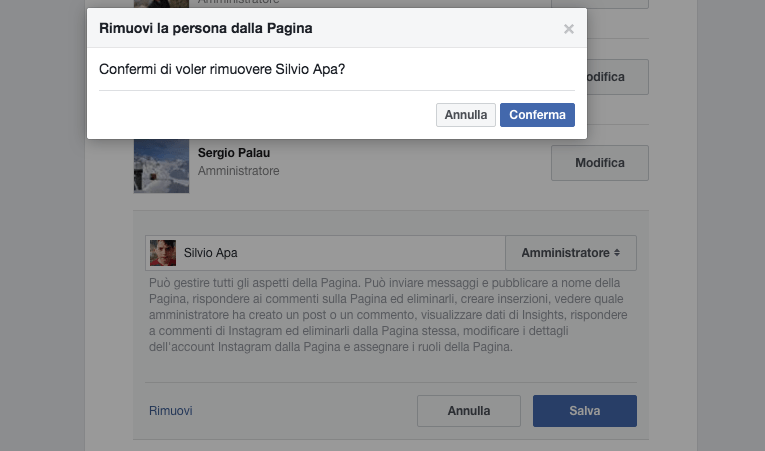Click the up-down arrows beside Amministratore
Viewport: 765px width, 451px height.
pos(617,253)
